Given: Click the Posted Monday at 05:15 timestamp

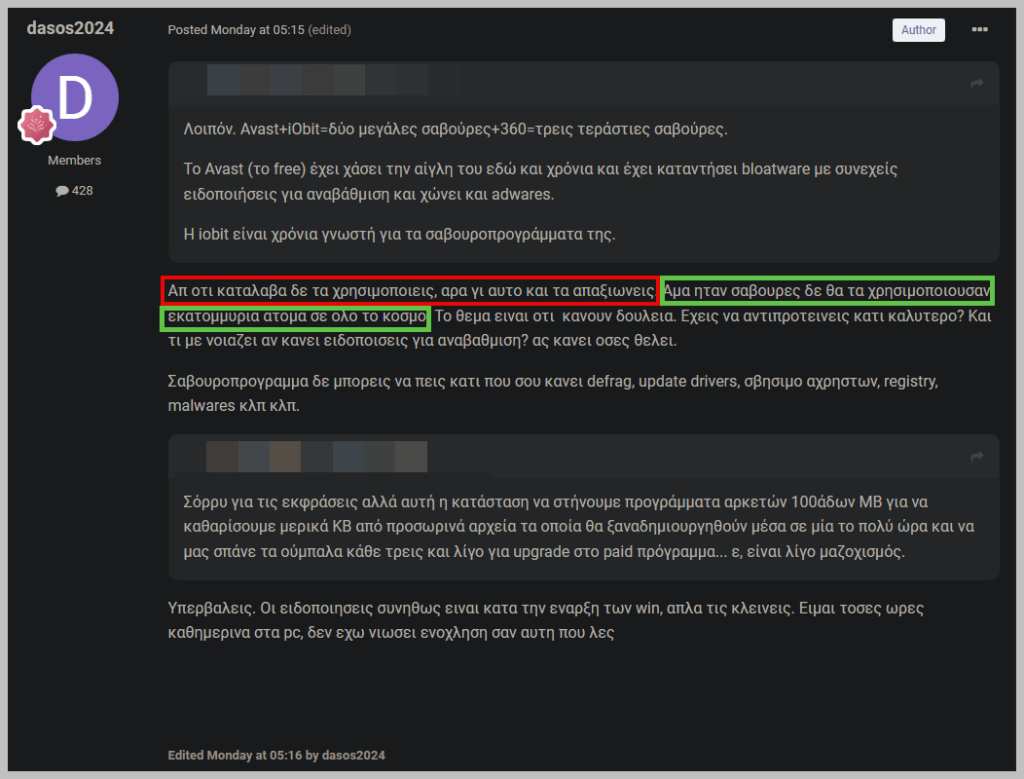Looking at the screenshot, I should 236,30.
